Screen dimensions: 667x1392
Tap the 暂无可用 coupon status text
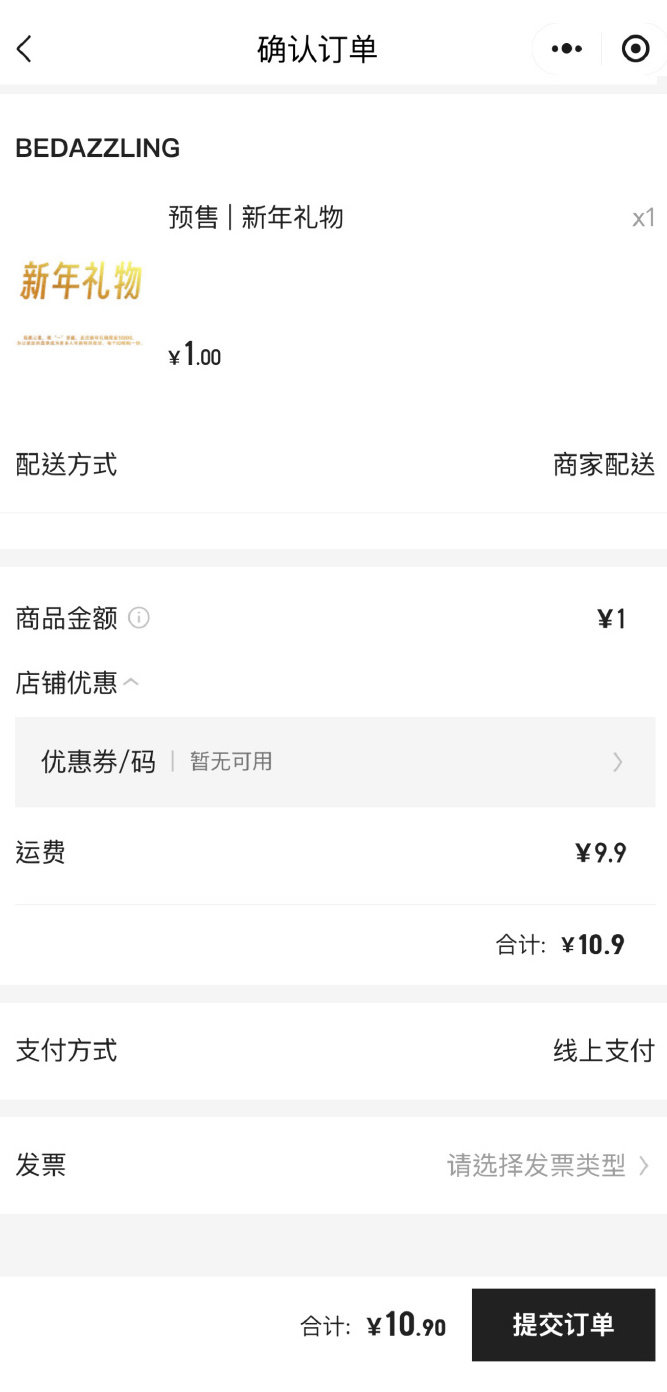coord(231,761)
